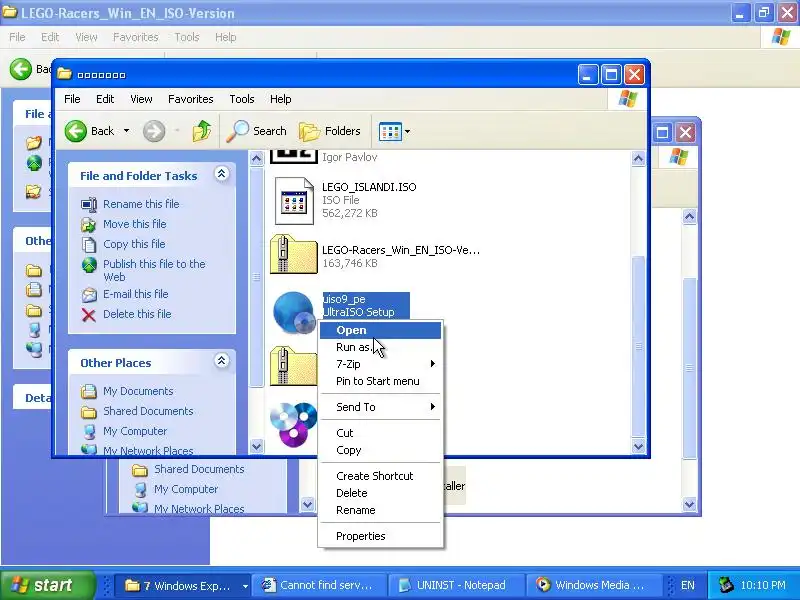Collapse the Other Places panel
Screen dimensions: 800x600
pyautogui.click(x=221, y=361)
